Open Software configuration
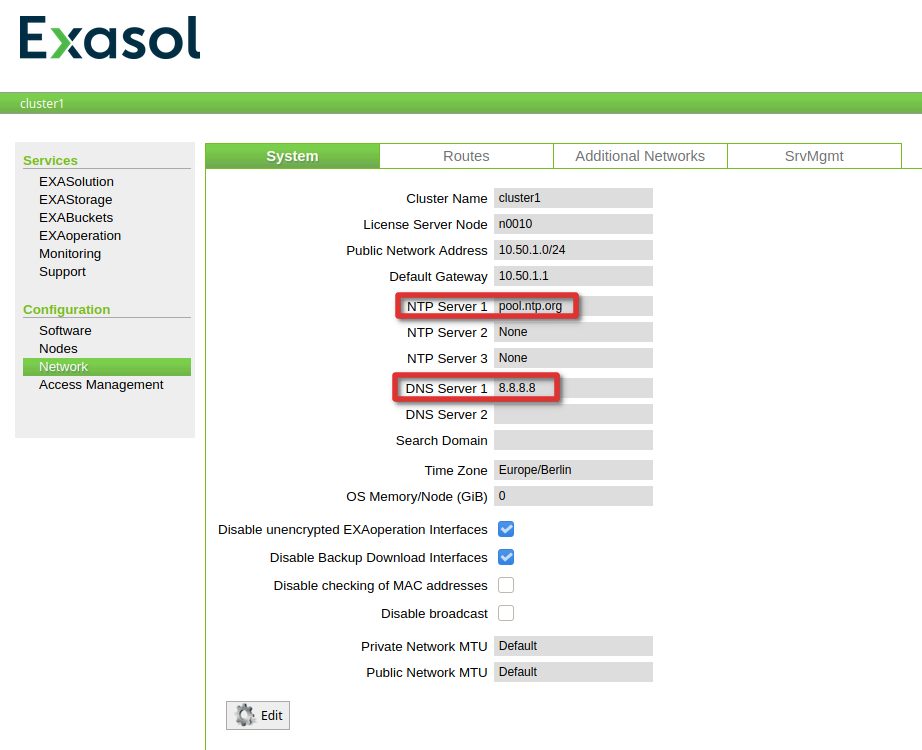Viewport: 922px width, 750px height. click(x=65, y=331)
